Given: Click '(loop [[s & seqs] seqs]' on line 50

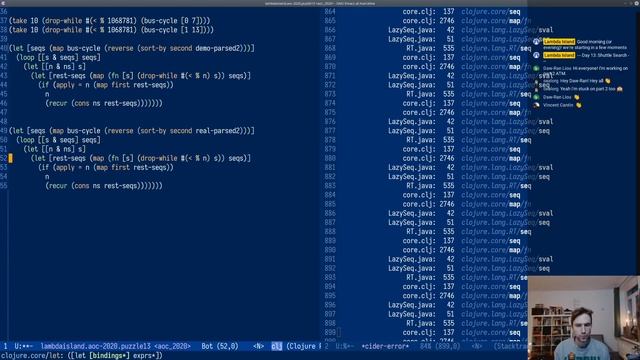Looking at the screenshot, I should pos(58,140).
